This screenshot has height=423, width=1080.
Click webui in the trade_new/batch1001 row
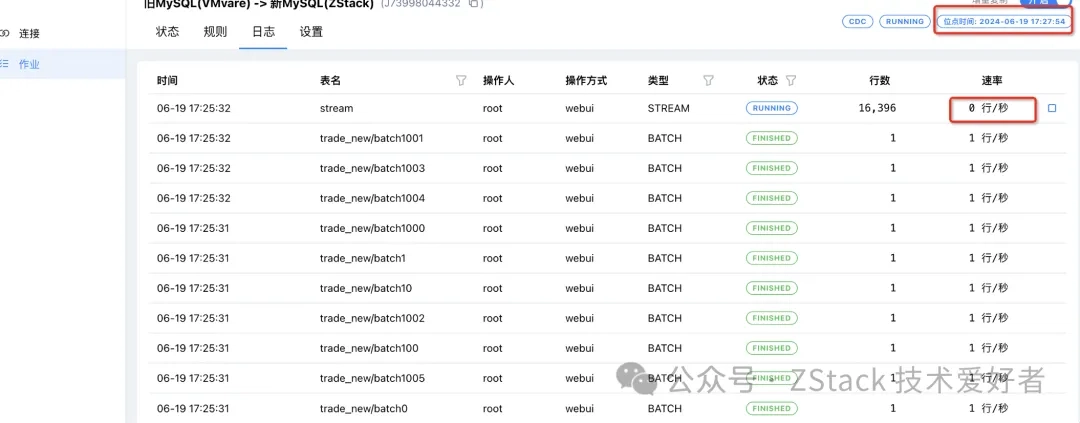(580, 138)
